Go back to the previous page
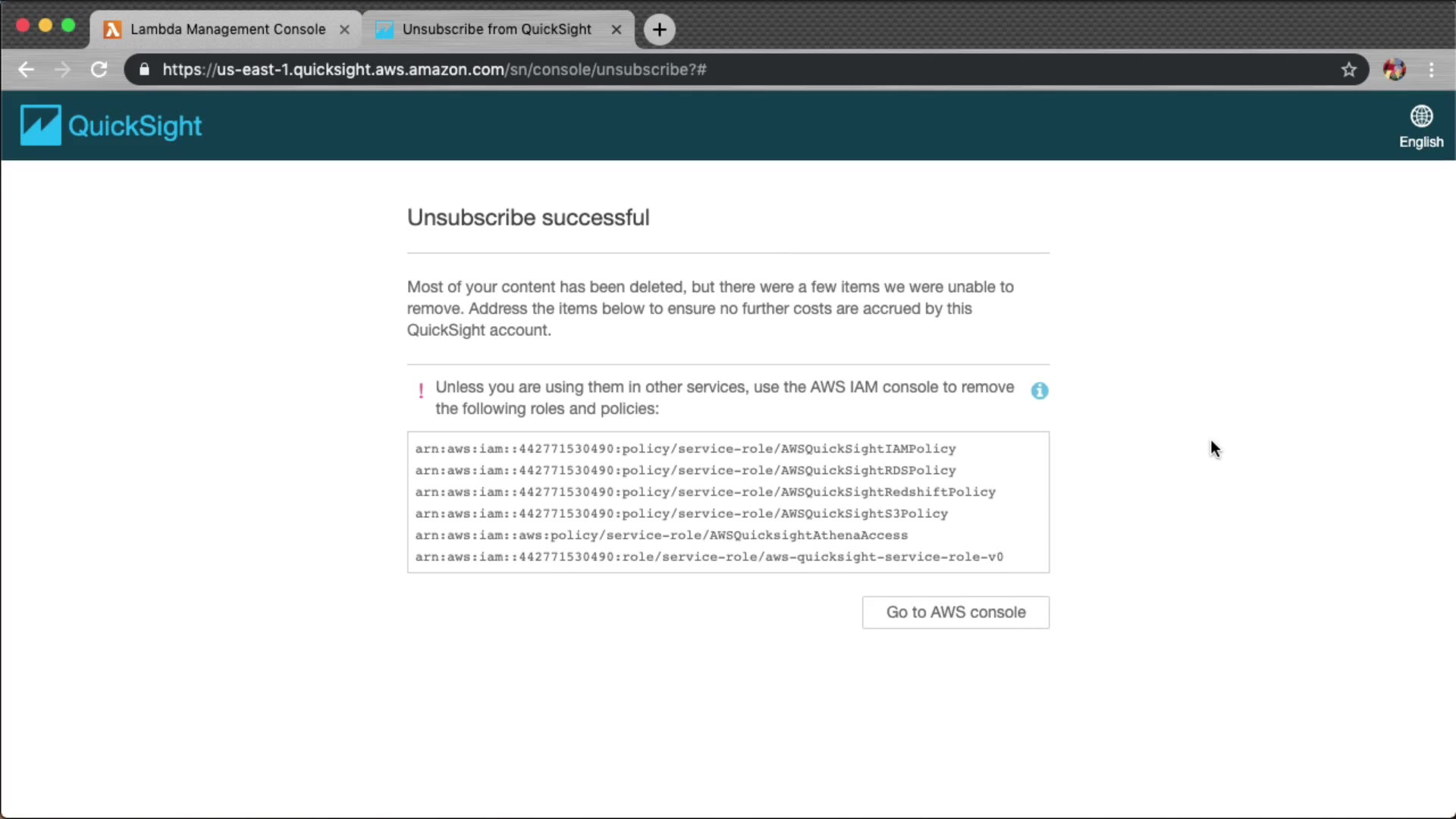1456x819 pixels. click(26, 70)
